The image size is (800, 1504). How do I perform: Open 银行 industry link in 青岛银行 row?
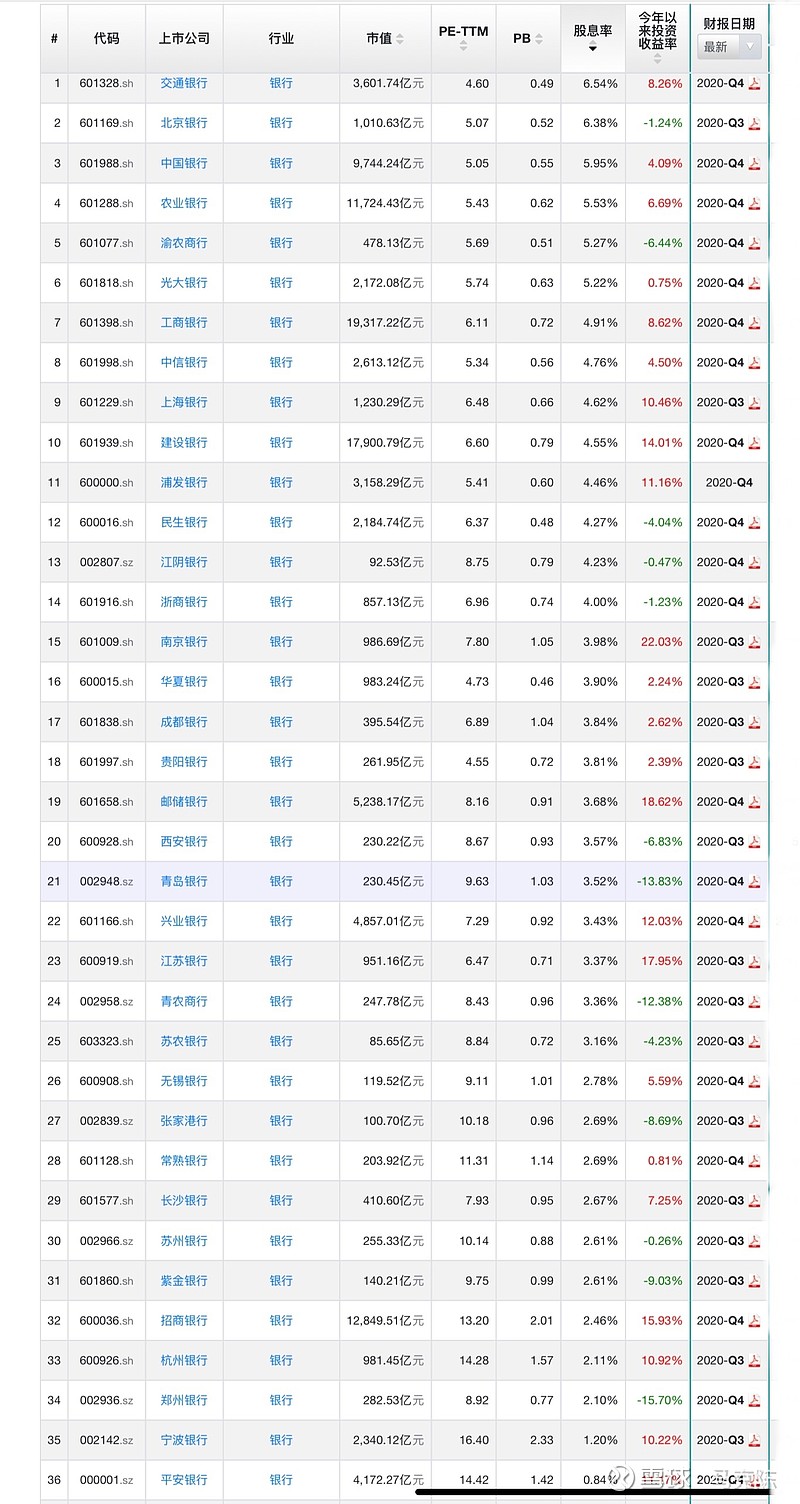click(x=281, y=882)
